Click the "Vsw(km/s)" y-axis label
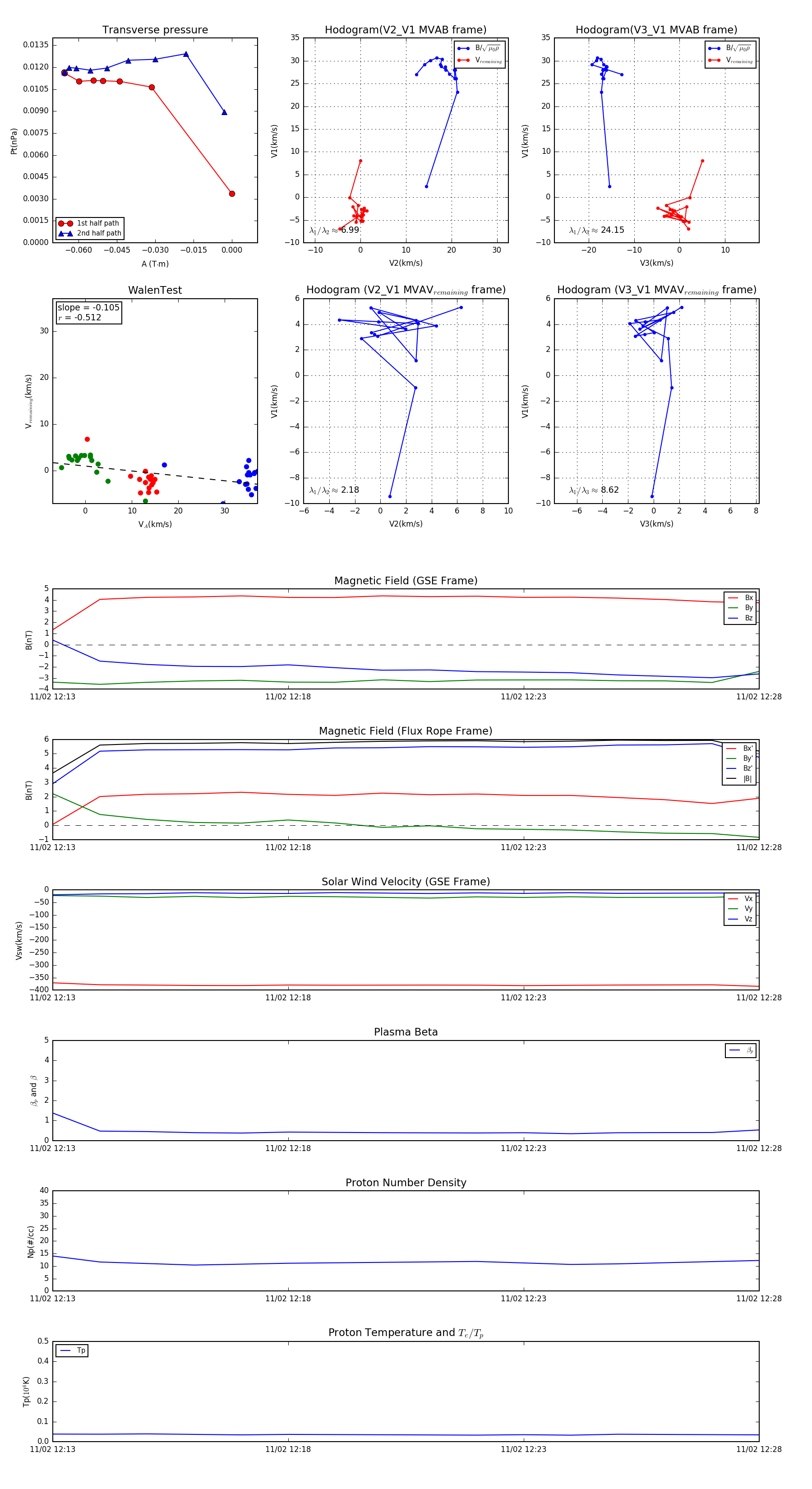The image size is (812, 1489). pyautogui.click(x=18, y=940)
